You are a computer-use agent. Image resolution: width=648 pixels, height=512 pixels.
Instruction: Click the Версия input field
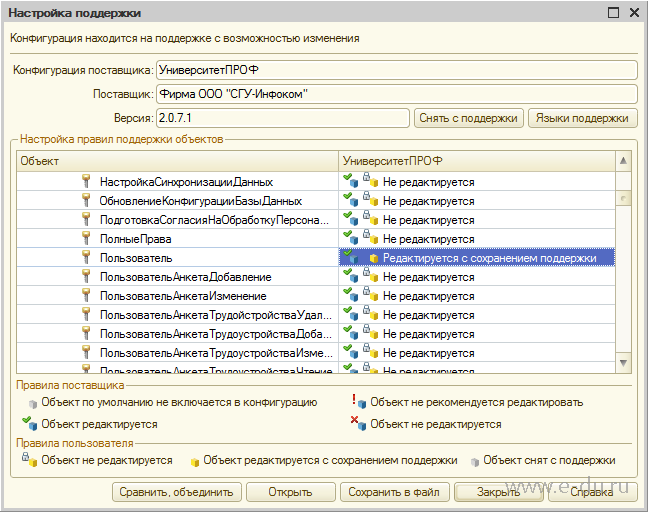pos(283,118)
